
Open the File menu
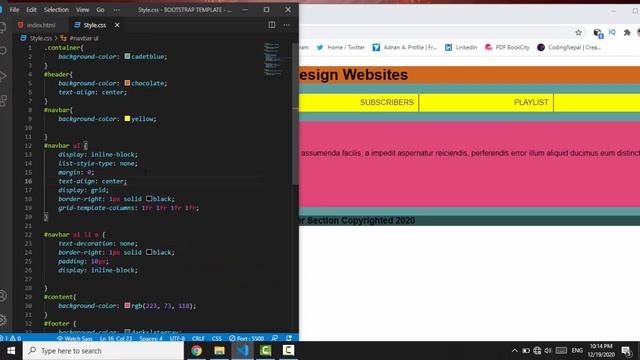14,9
